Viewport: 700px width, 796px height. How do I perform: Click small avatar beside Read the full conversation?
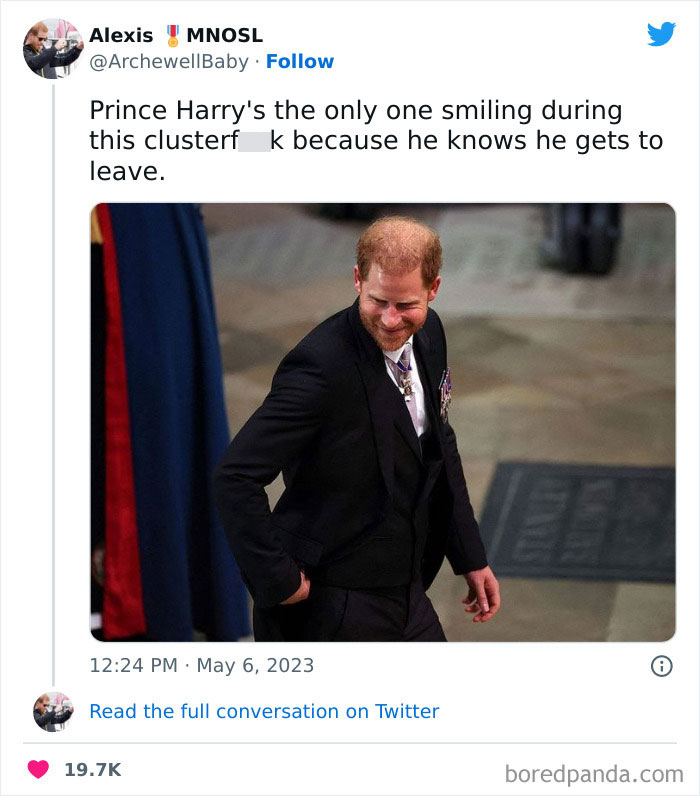pos(53,711)
